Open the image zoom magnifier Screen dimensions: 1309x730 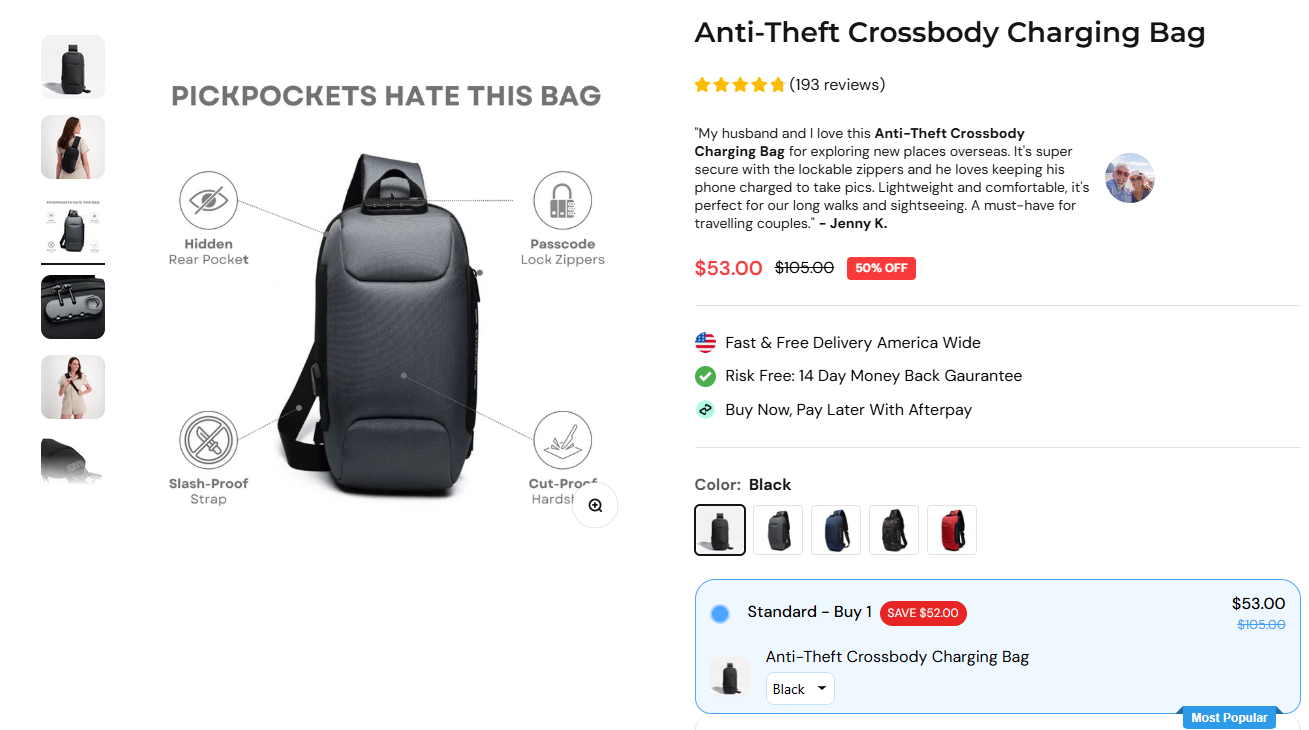[595, 505]
